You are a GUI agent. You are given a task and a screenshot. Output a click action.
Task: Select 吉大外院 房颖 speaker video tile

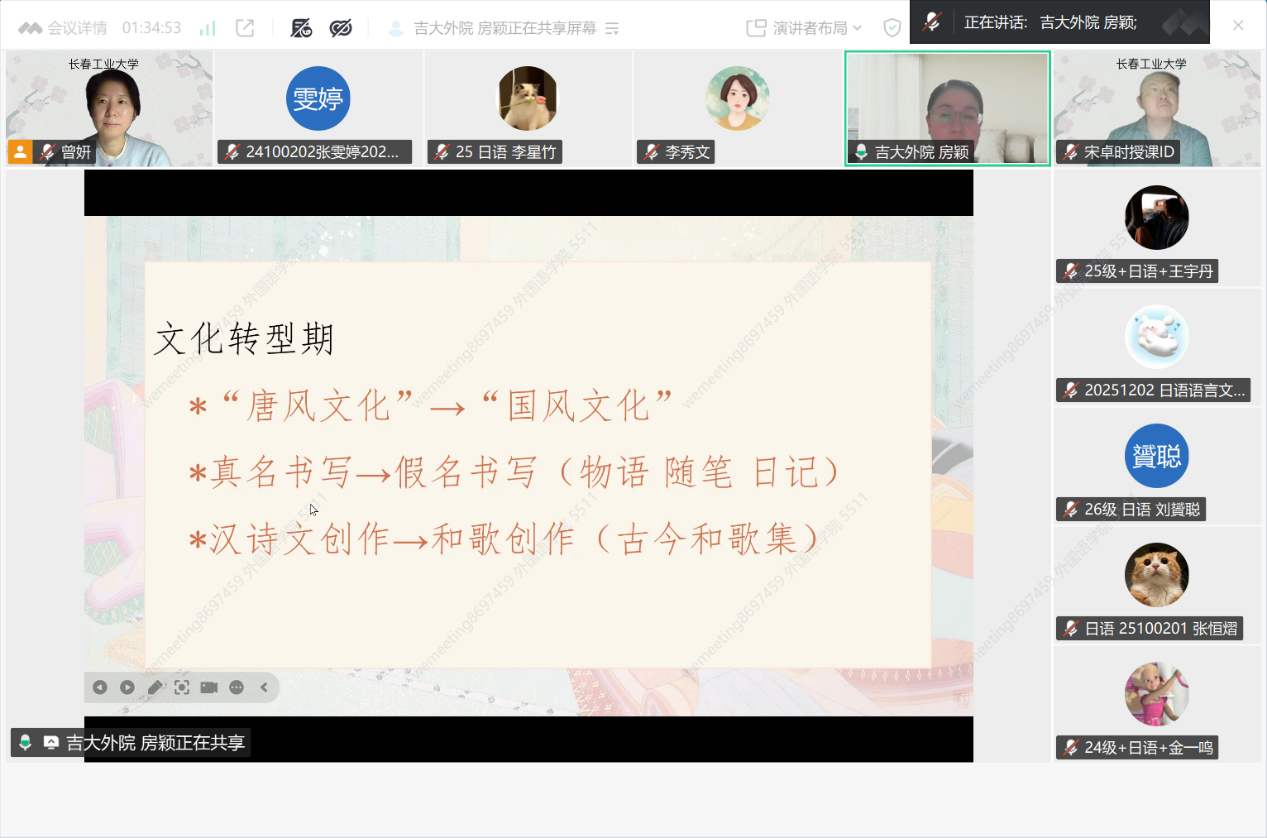[947, 108]
